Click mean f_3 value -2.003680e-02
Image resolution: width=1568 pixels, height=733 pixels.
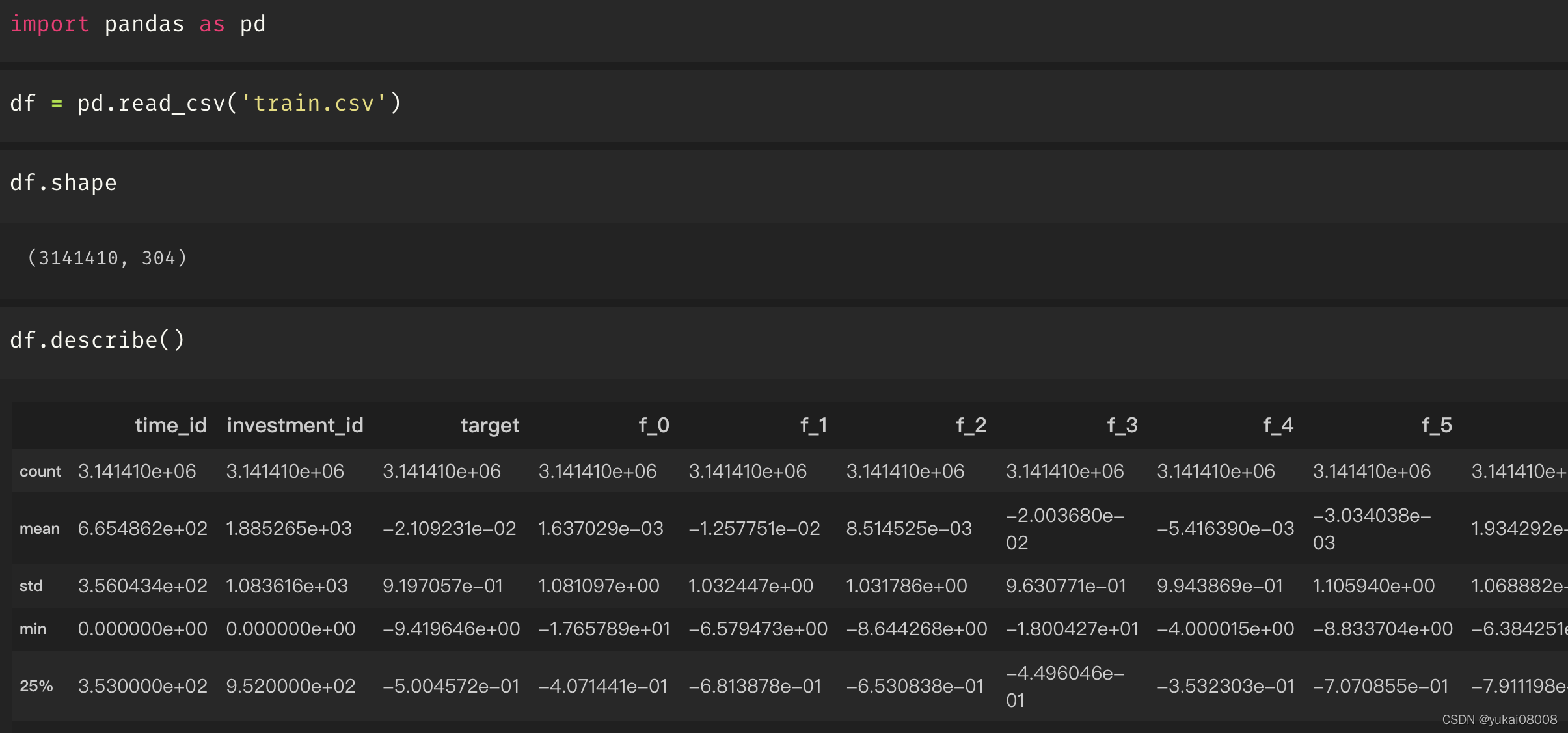click(1065, 529)
